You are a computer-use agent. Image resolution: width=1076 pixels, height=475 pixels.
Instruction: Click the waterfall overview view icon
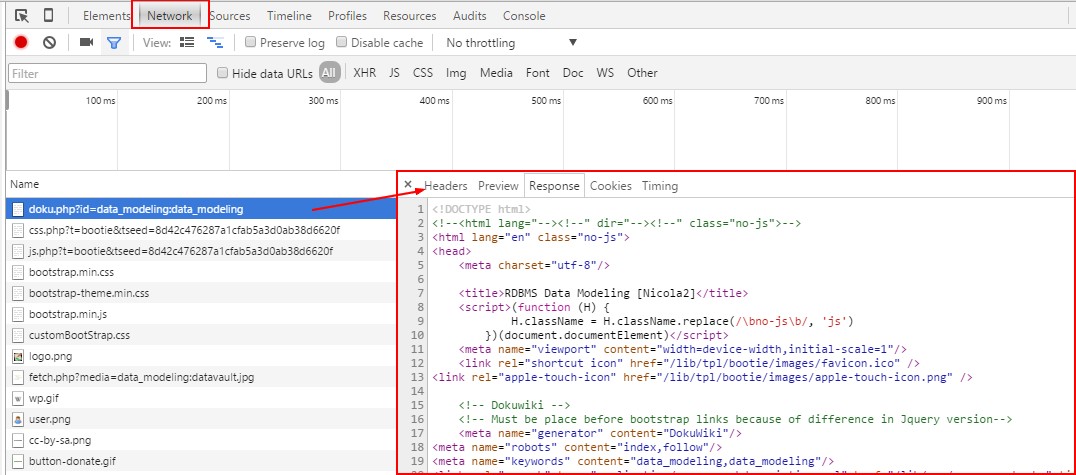pyautogui.click(x=214, y=43)
